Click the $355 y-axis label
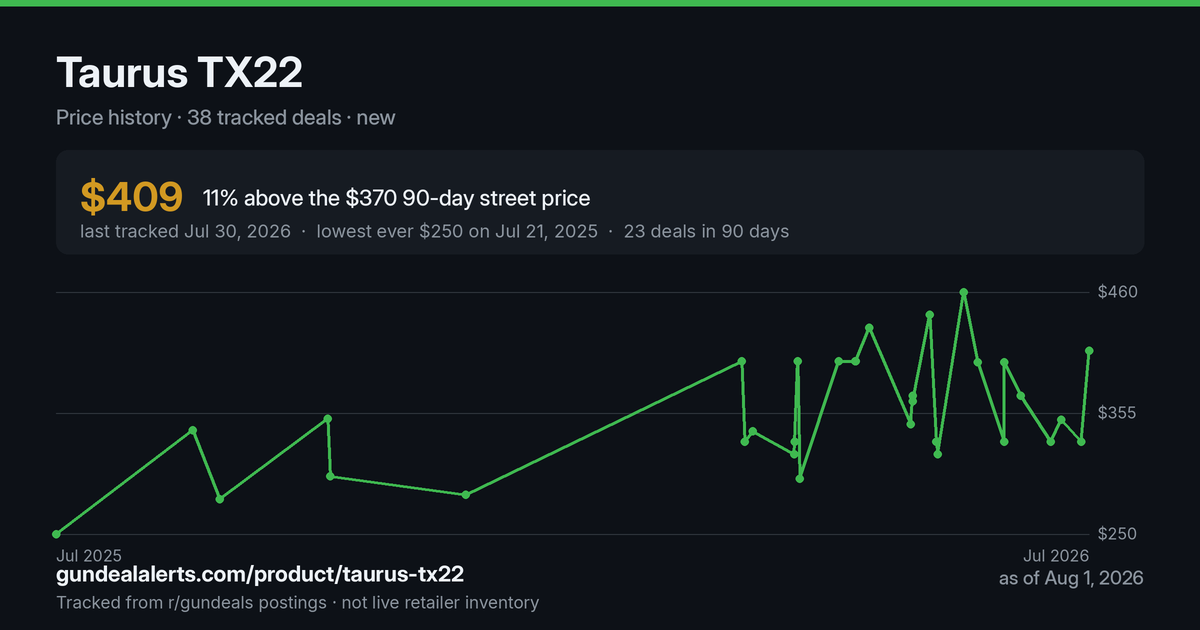 coord(1119,413)
